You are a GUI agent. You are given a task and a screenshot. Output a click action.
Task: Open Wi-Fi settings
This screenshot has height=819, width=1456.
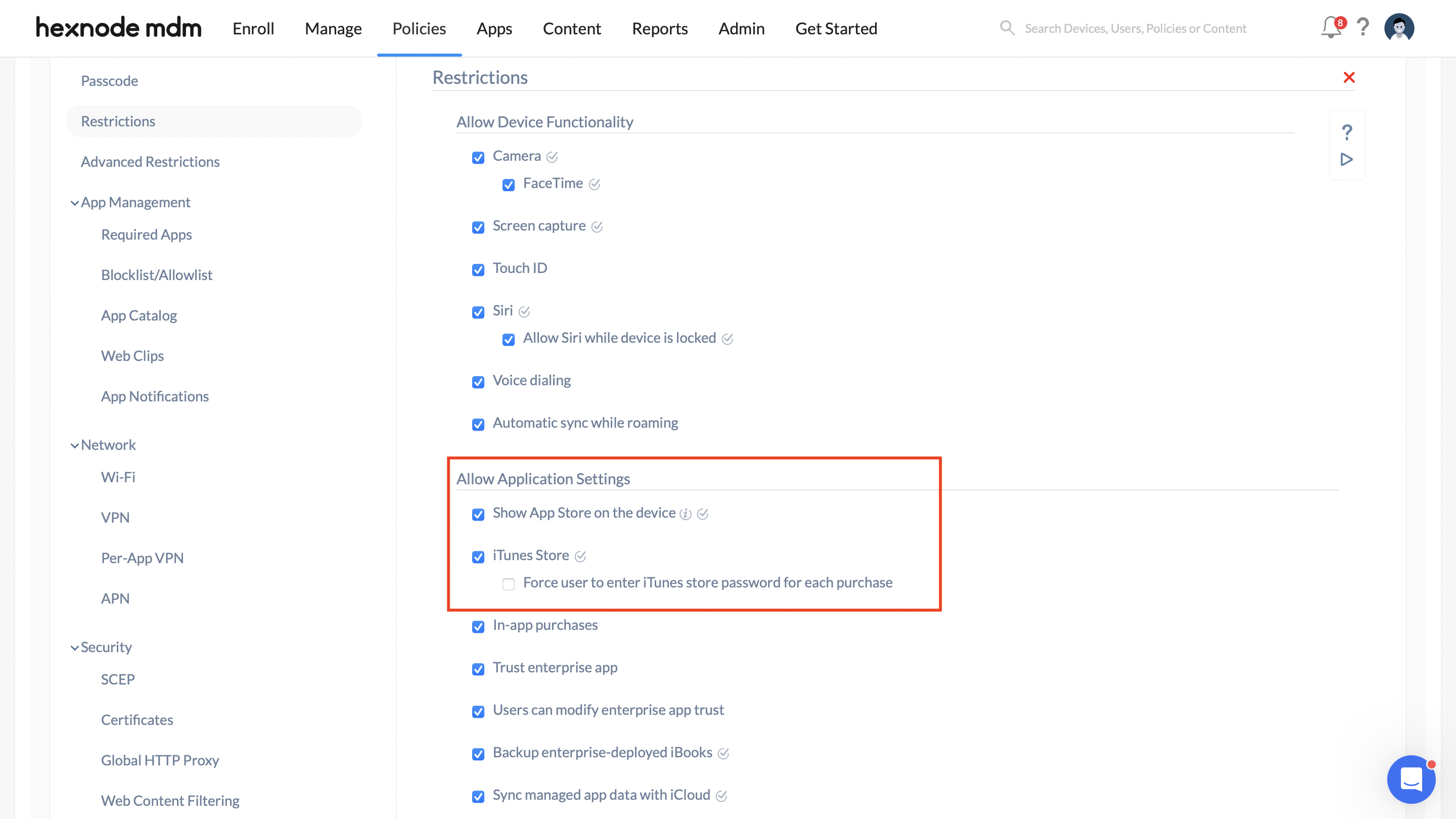point(118,478)
